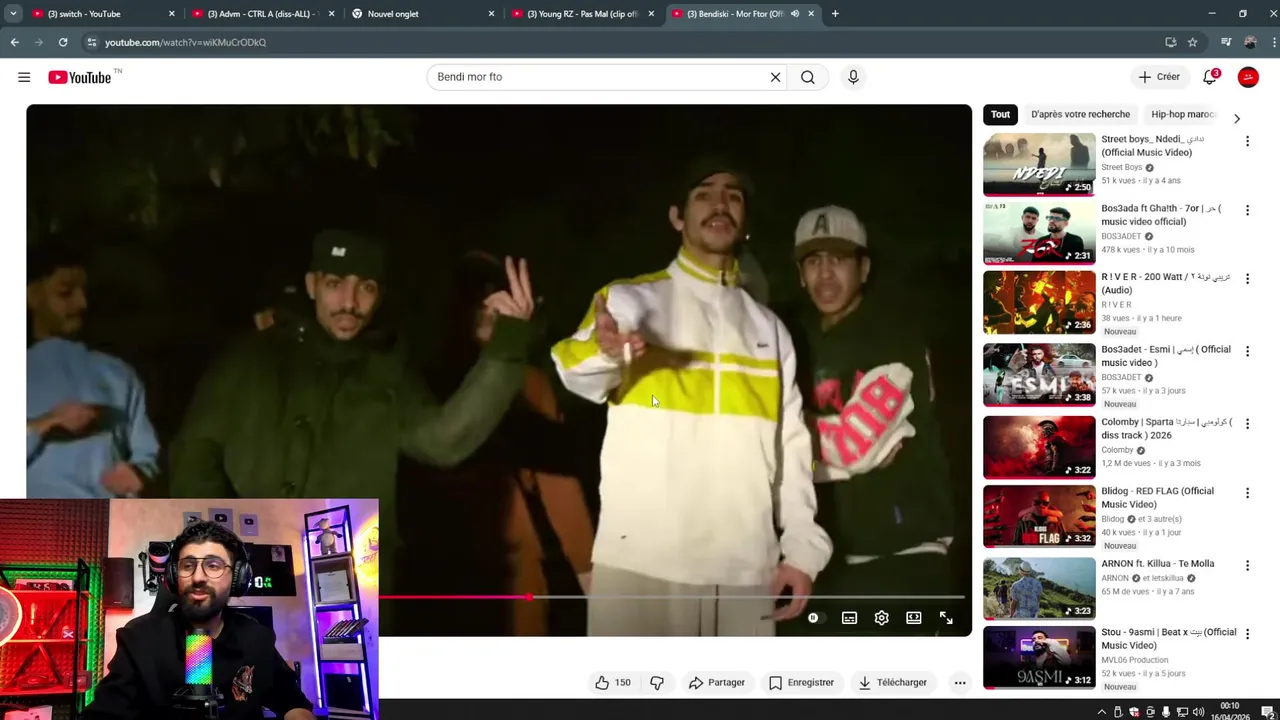This screenshot has width=1280, height=720.
Task: Dislike the video
Action: (657, 682)
